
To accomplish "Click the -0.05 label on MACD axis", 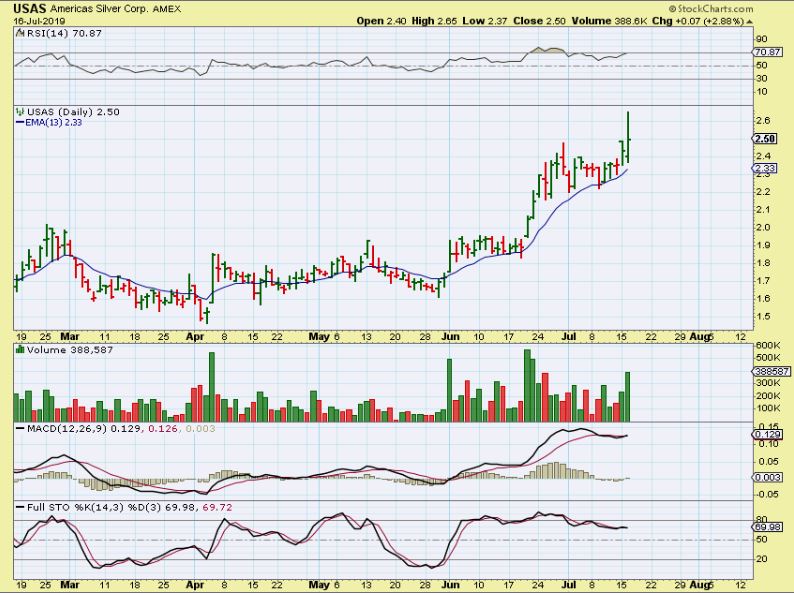I will click(768, 494).
